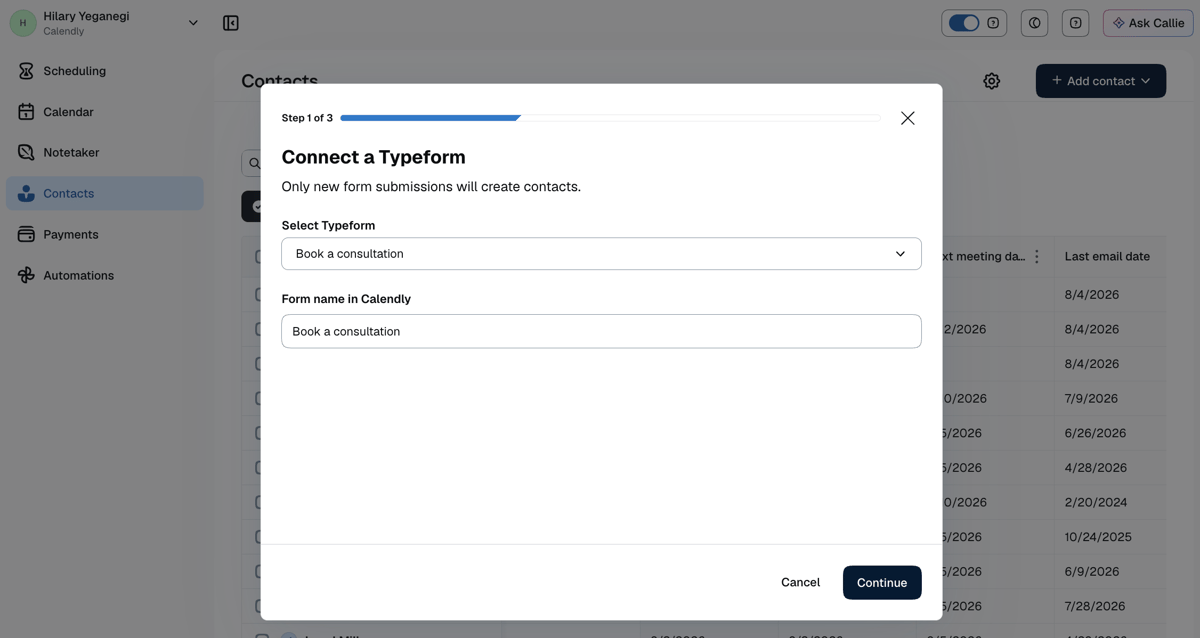Open the three-dot menu on the meeting date column
Viewport: 1200px width, 638px height.
(x=1037, y=257)
